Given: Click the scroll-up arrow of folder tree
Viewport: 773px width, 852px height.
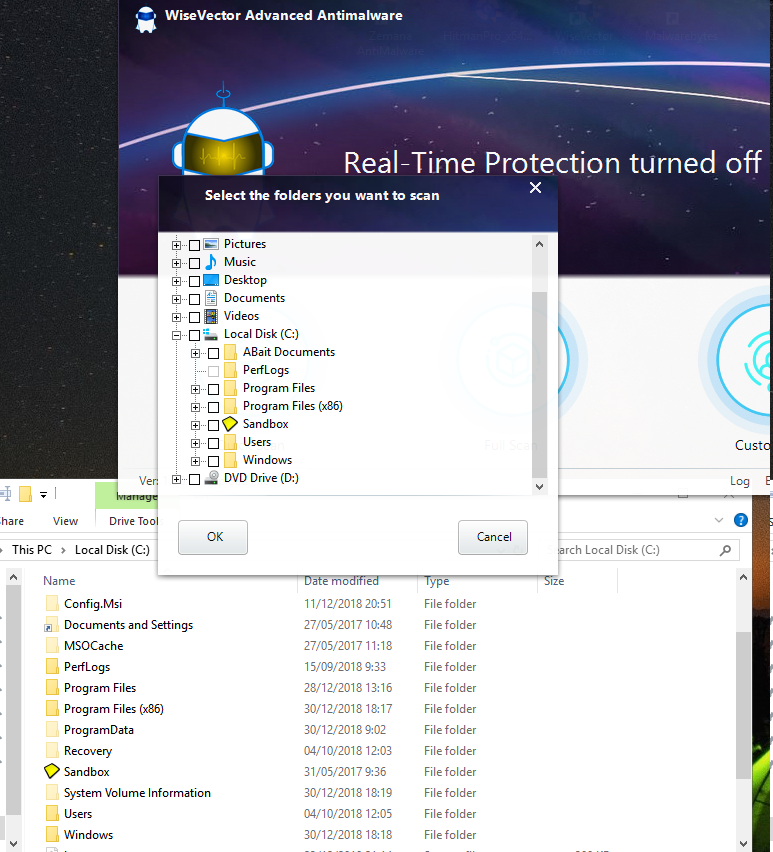Looking at the screenshot, I should tap(539, 245).
